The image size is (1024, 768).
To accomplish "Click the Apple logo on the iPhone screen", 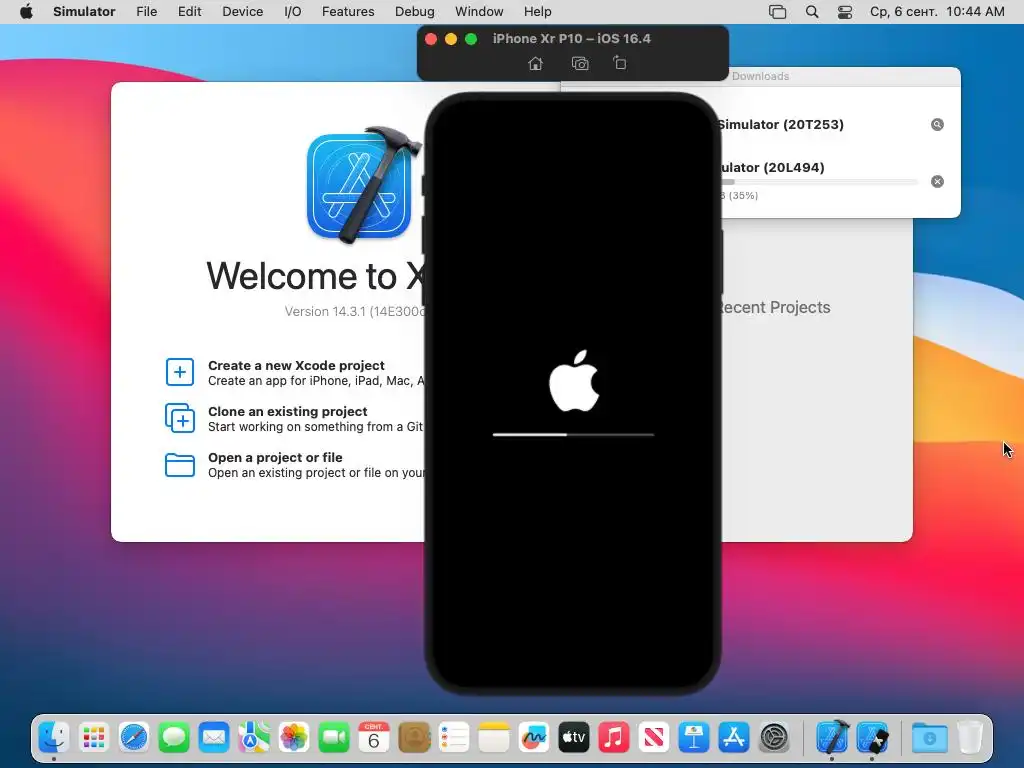I will [x=574, y=381].
